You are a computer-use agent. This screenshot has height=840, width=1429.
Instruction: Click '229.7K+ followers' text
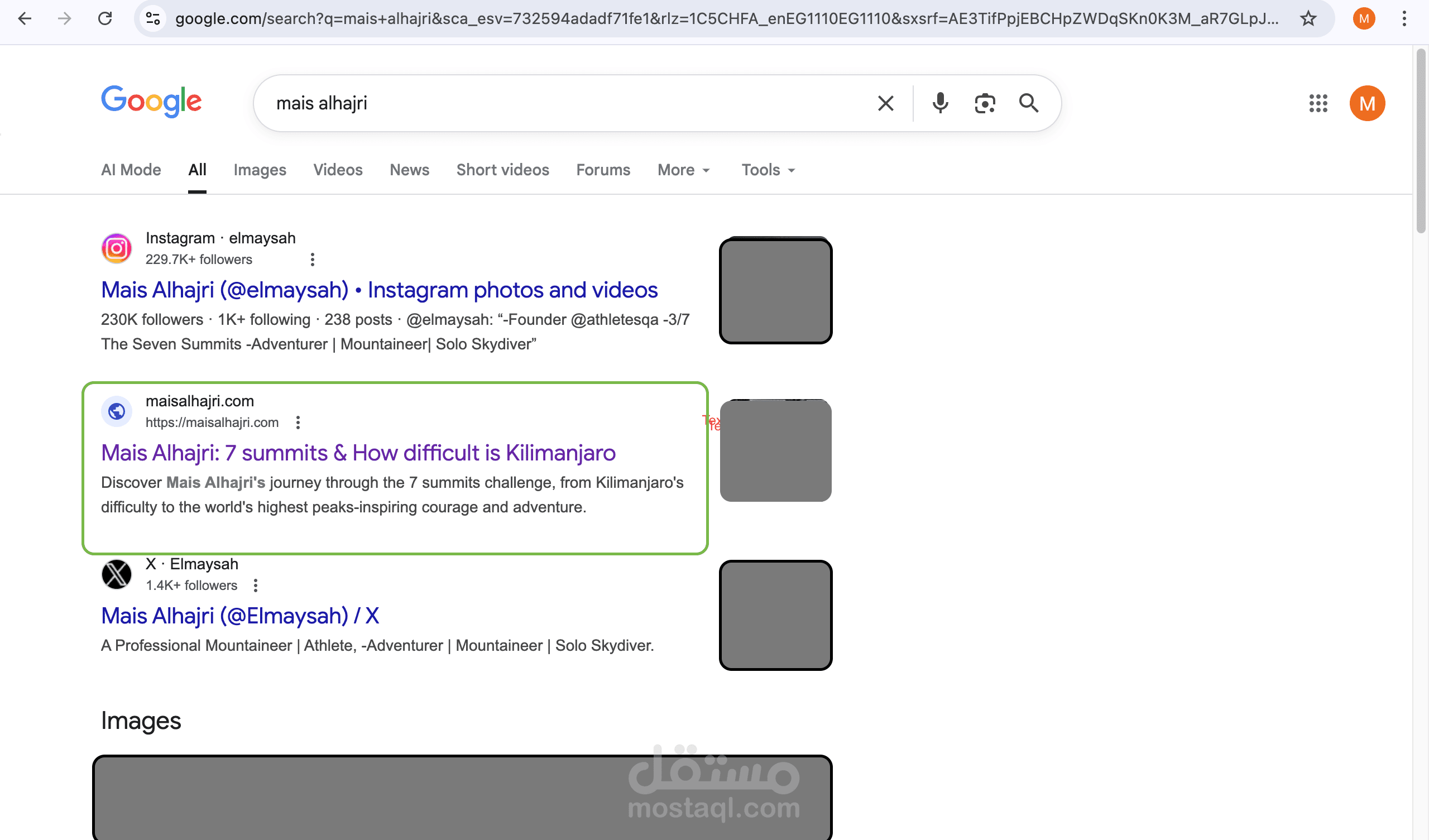point(199,260)
